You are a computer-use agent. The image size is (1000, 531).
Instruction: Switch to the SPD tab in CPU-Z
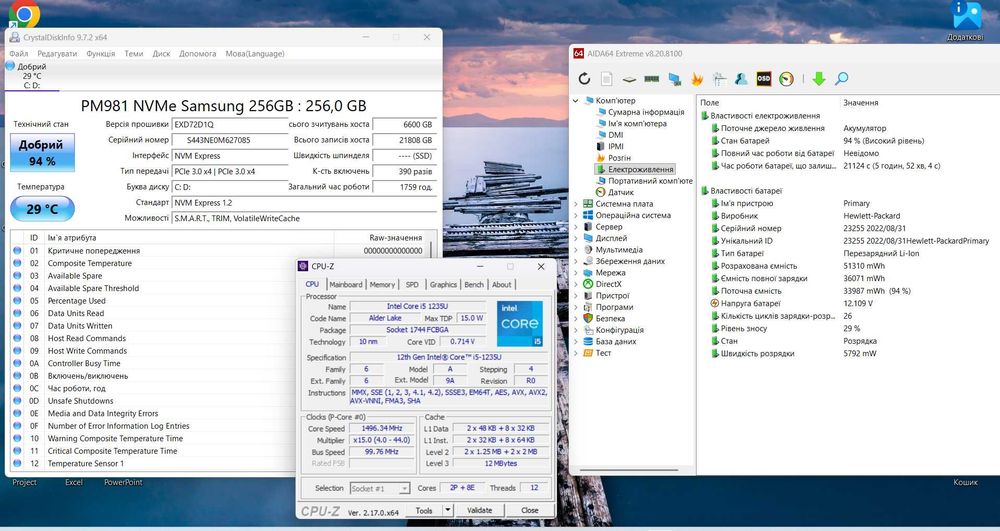(412, 284)
